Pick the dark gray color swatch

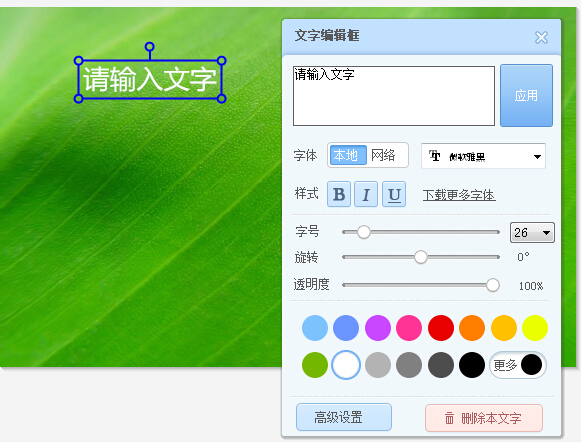click(441, 365)
